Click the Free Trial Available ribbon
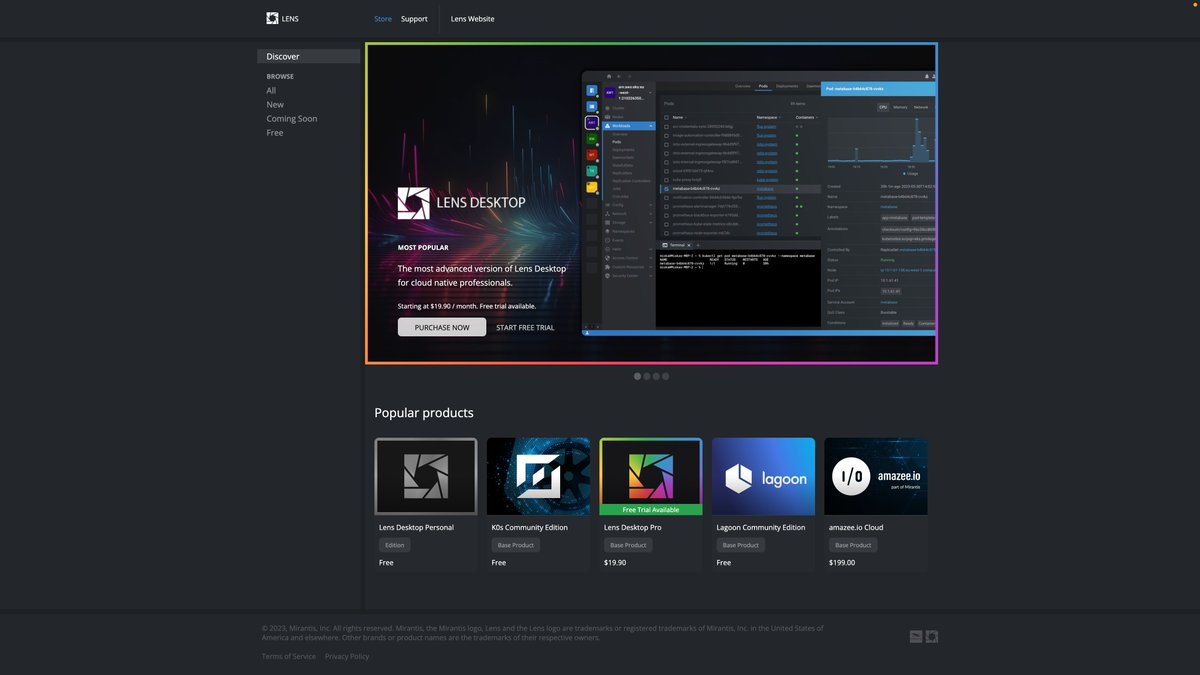The width and height of the screenshot is (1200, 675). [x=651, y=510]
